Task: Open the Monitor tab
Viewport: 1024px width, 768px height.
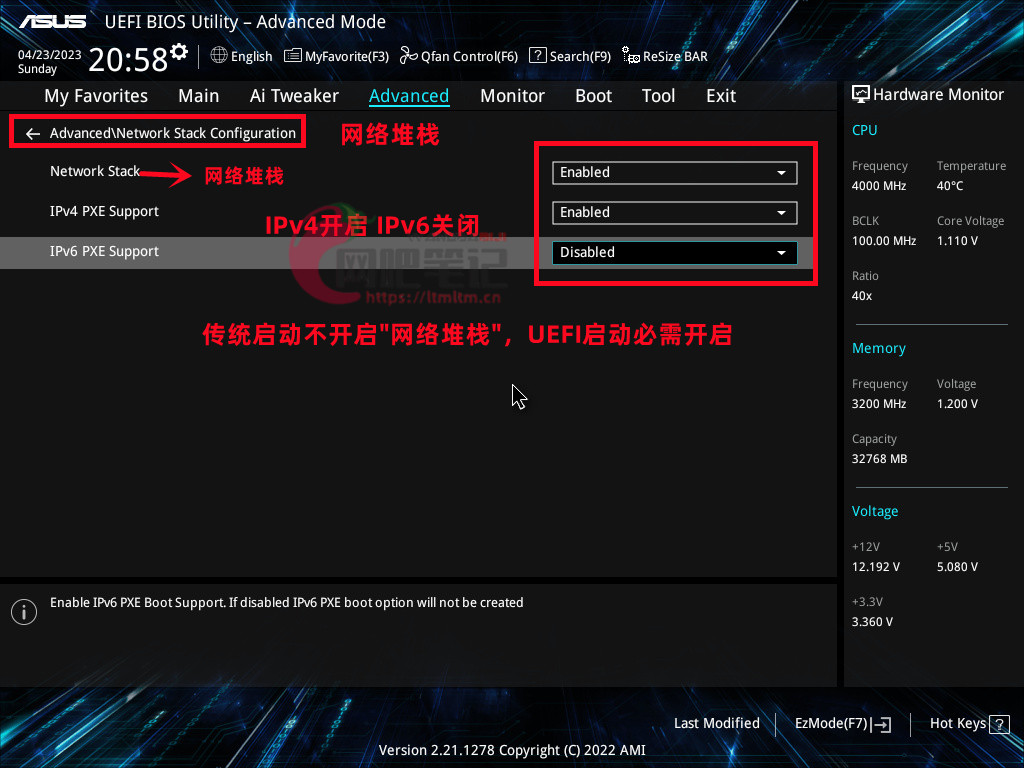Action: 513,96
